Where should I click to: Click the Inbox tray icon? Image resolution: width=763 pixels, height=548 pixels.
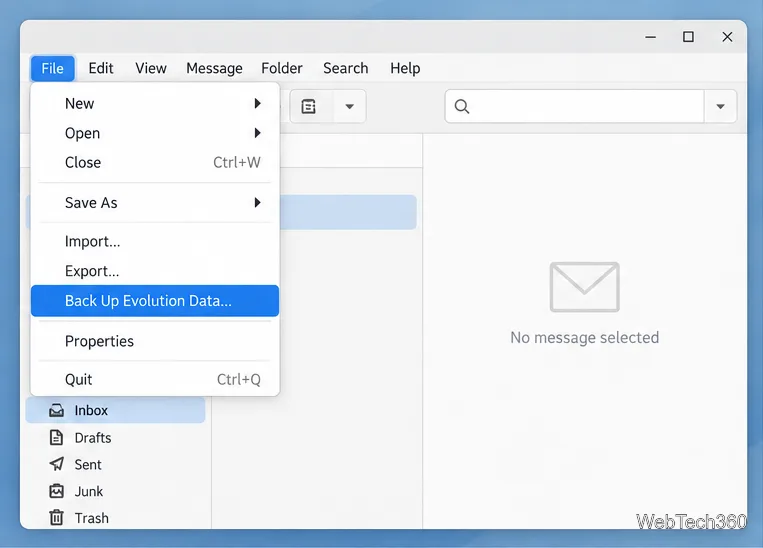pos(56,410)
